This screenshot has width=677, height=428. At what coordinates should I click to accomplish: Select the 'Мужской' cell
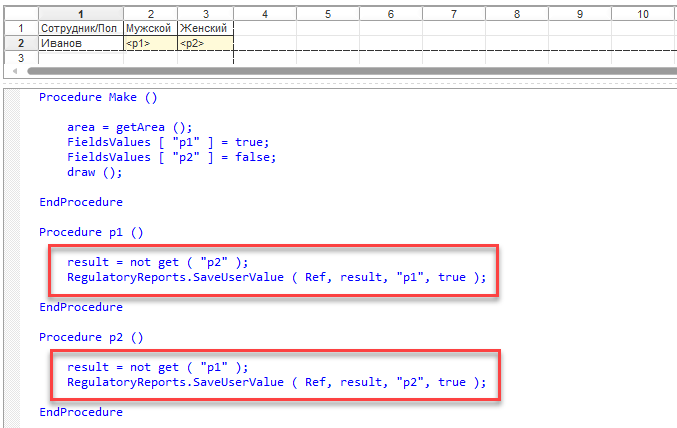[x=149, y=29]
